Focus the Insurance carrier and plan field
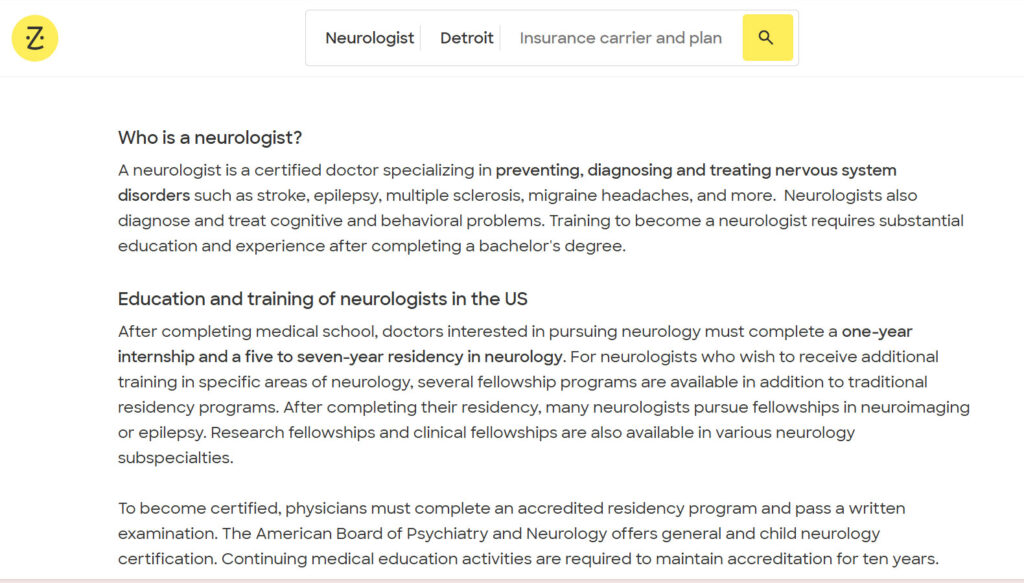The height and width of the screenshot is (583, 1024). click(620, 38)
